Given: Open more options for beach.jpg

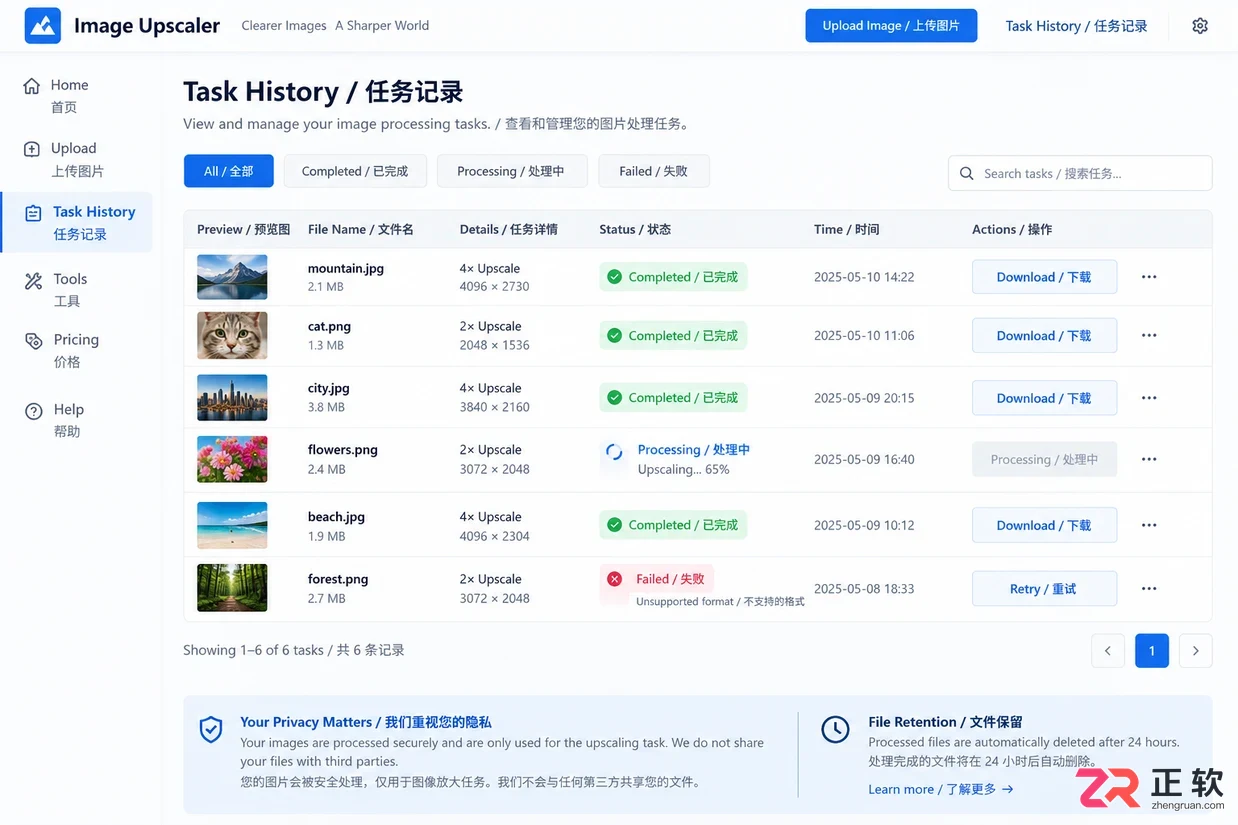Looking at the screenshot, I should (x=1149, y=525).
